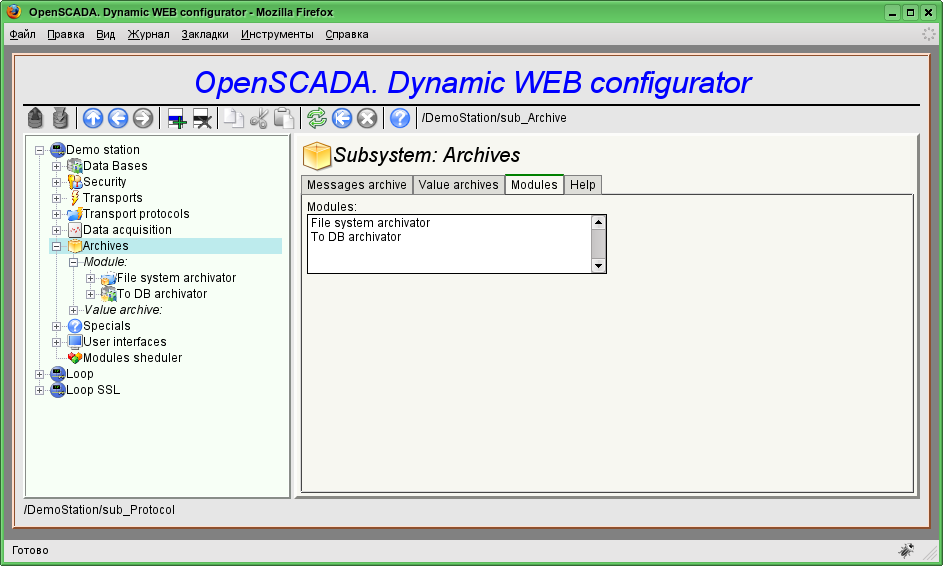943x566 pixels.
Task: Click the Copy item toolbar icon
Action: coord(234,118)
